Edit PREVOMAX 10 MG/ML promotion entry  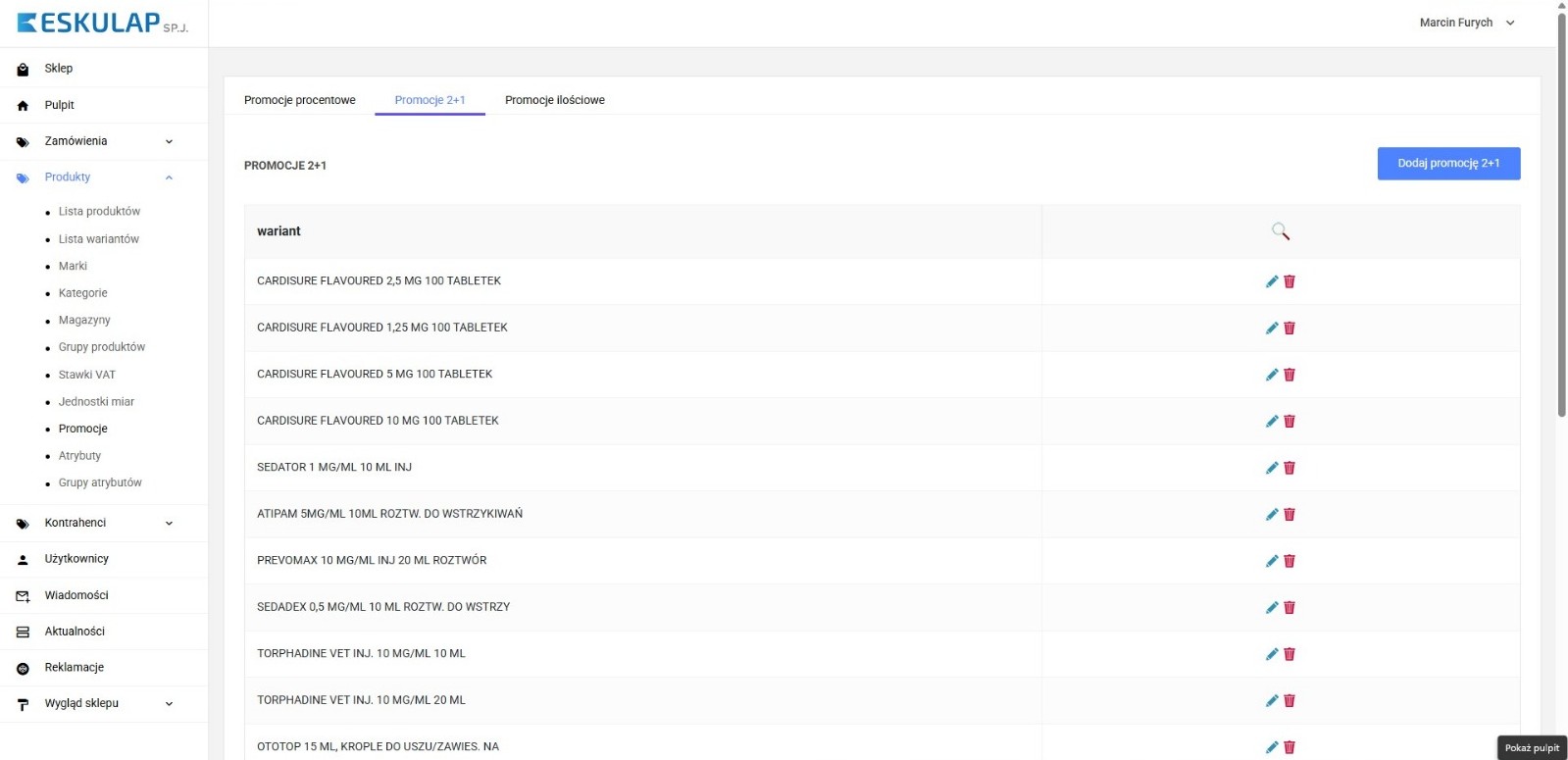tap(1271, 561)
